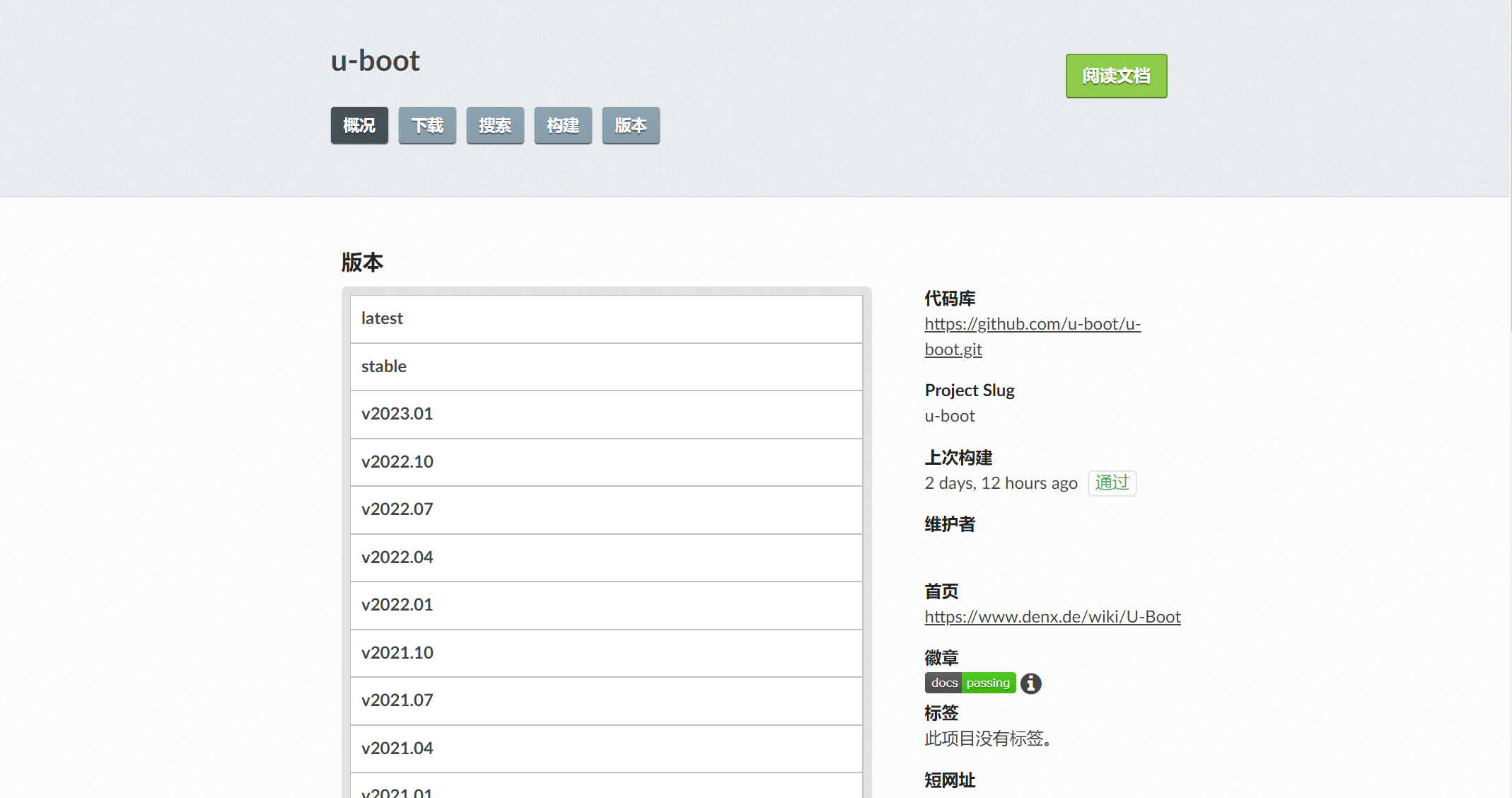Open the latest version entry
Screen dimensions: 1512x798
click(x=382, y=318)
